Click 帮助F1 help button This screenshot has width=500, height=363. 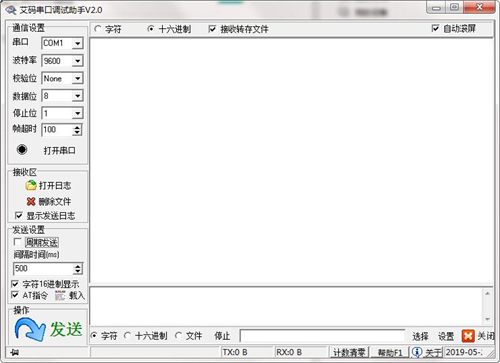pos(390,352)
